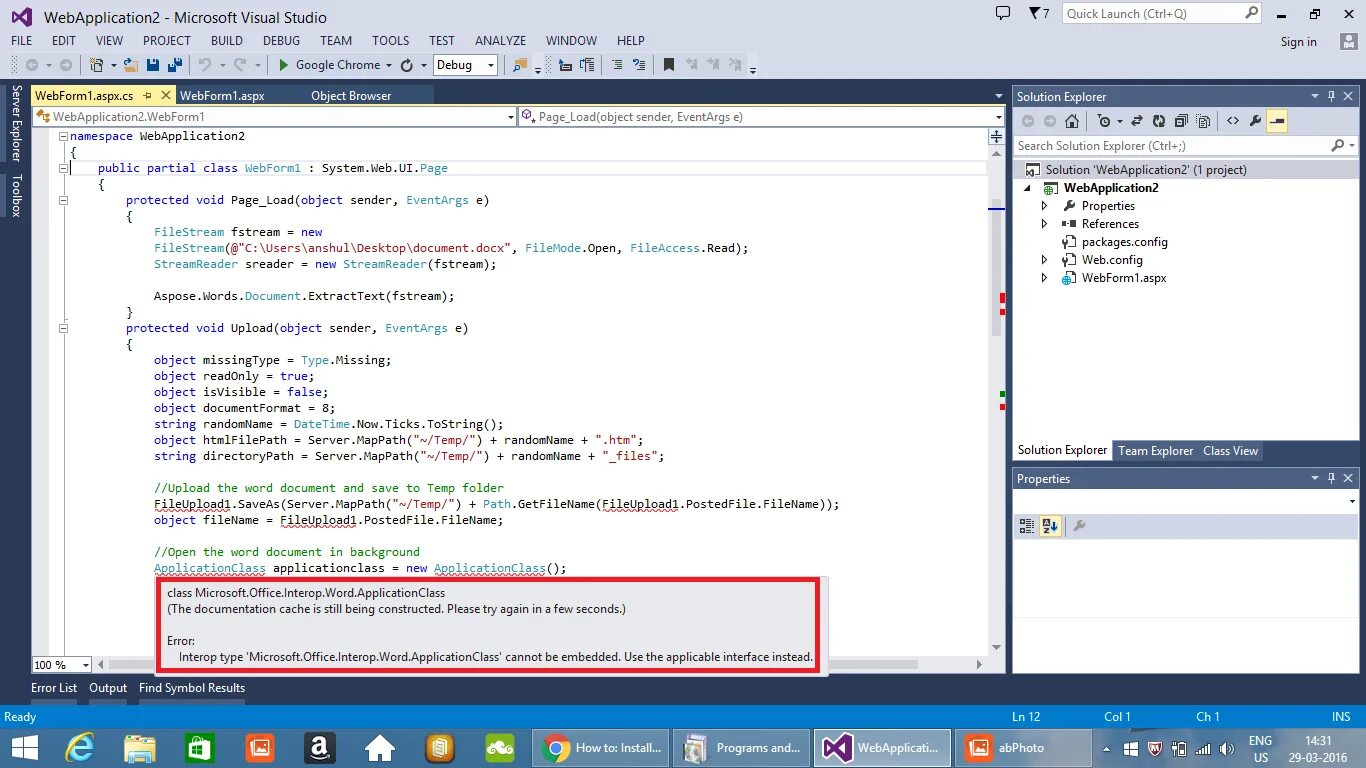Expand the References node
Viewport: 1366px width, 768px height.
(1045, 224)
